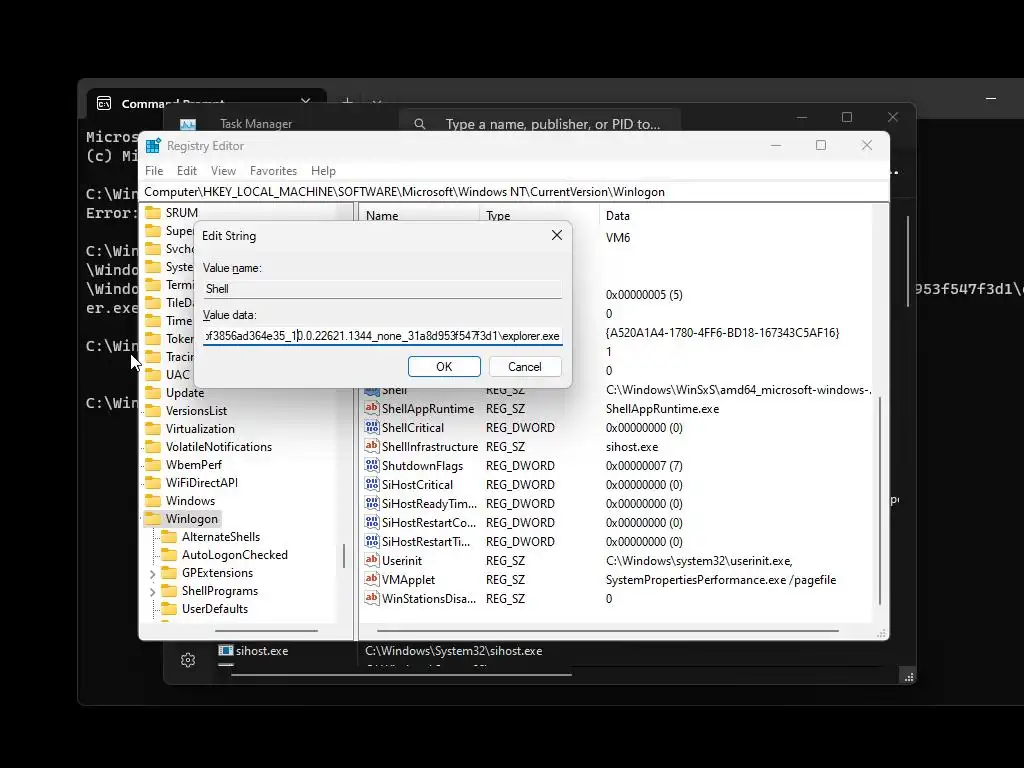This screenshot has width=1024, height=768.
Task: Open the Help menu in Registry Editor
Action: coord(323,170)
